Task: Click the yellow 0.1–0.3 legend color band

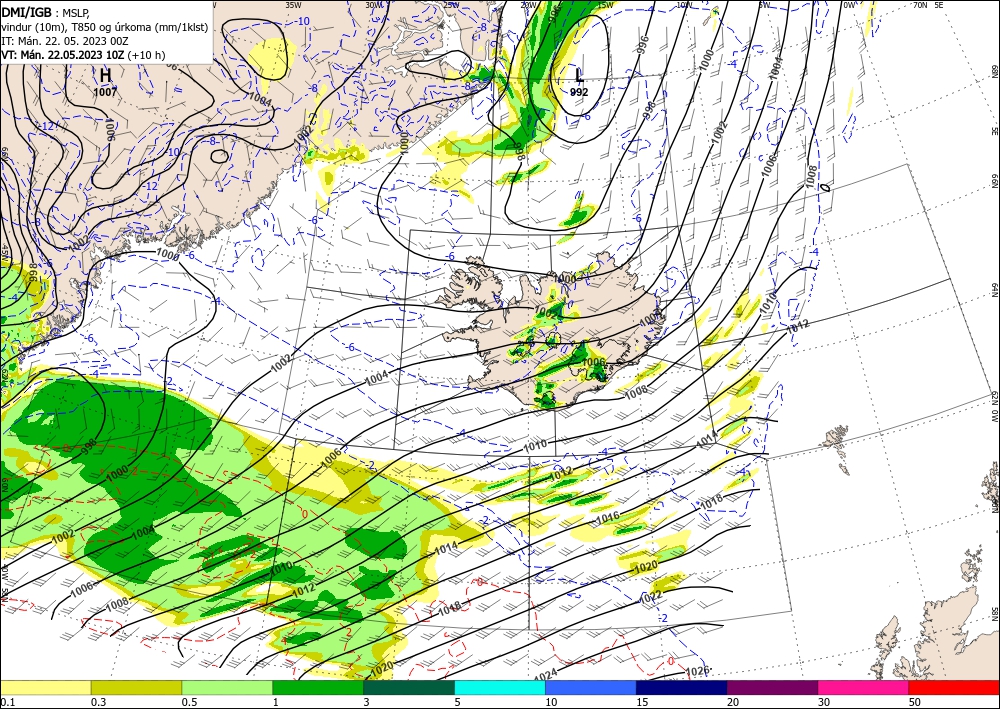Action: [x=45, y=687]
